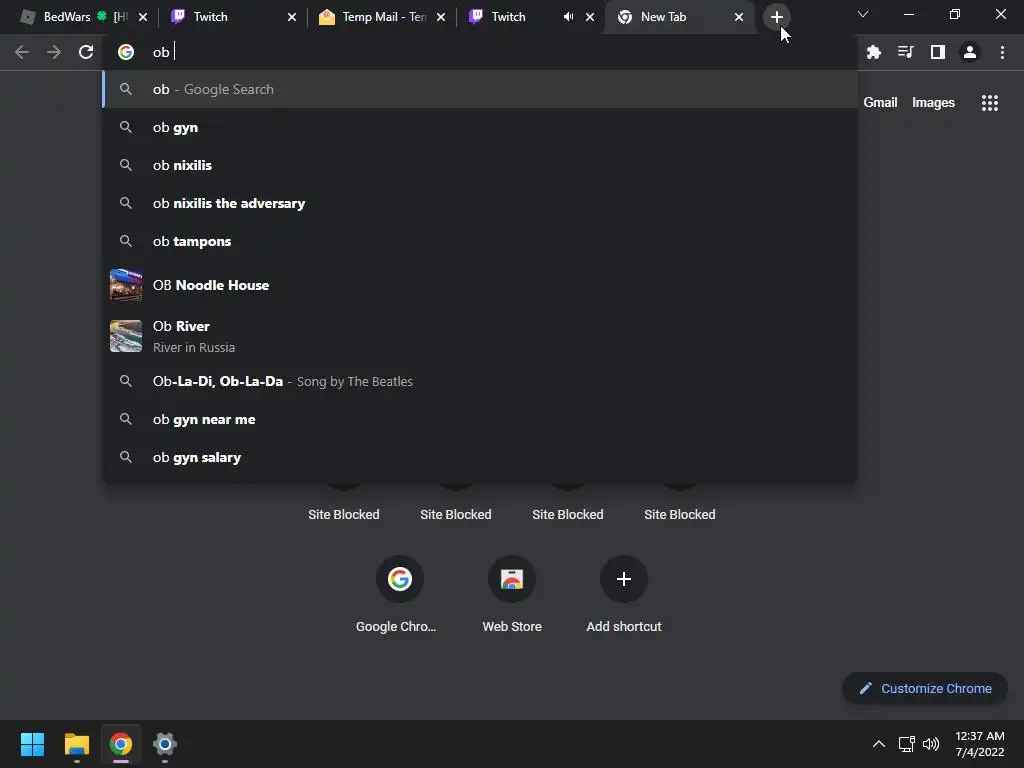Image resolution: width=1024 pixels, height=768 pixels.
Task: Pick the 'ob tampons' suggestion
Action: click(480, 241)
